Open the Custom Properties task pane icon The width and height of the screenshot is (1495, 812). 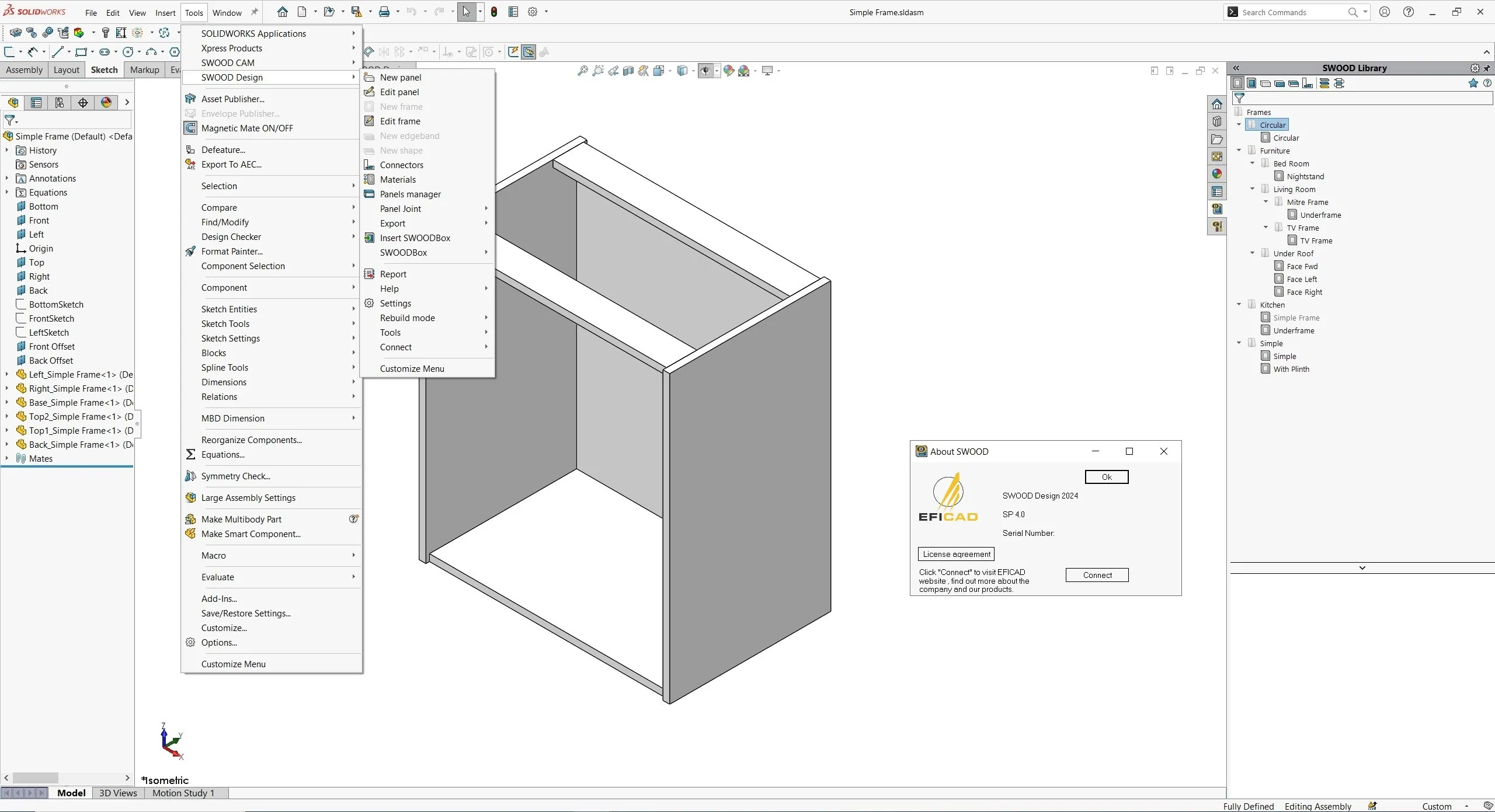[1217, 191]
